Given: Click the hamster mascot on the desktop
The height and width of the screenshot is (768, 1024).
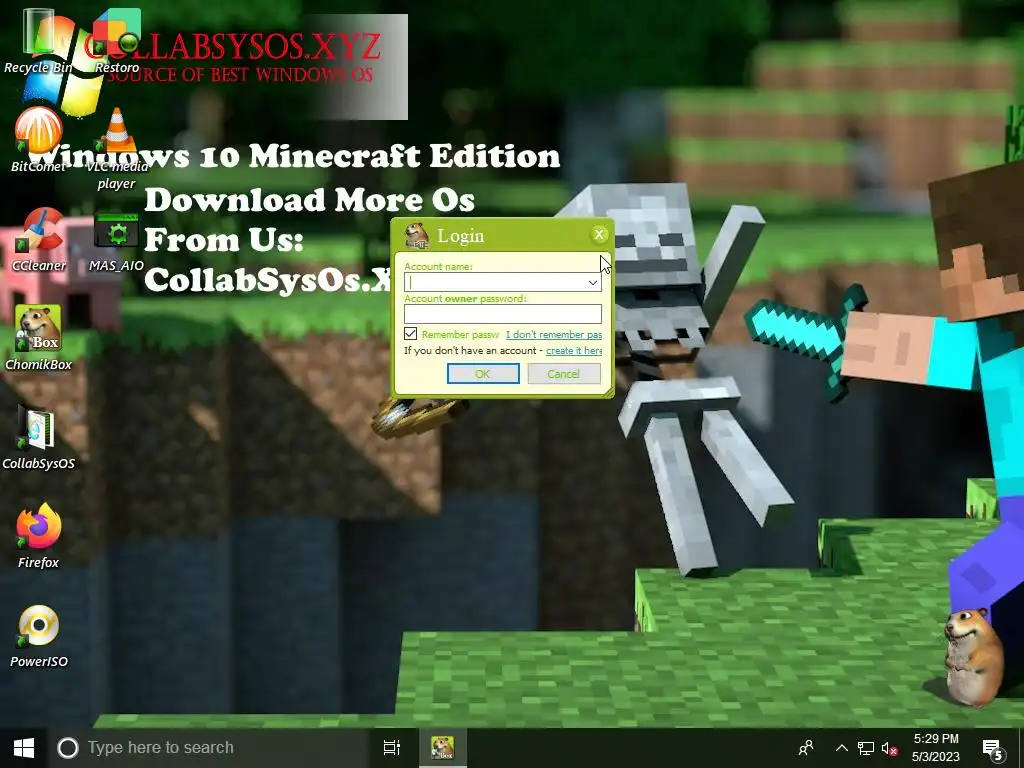Looking at the screenshot, I should (x=972, y=657).
